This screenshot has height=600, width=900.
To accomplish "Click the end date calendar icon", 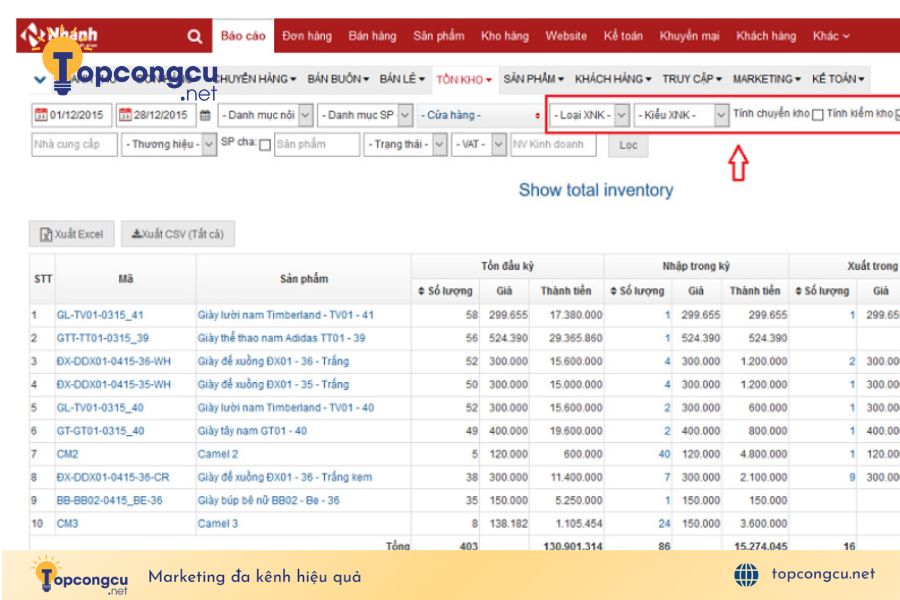I will (x=125, y=115).
